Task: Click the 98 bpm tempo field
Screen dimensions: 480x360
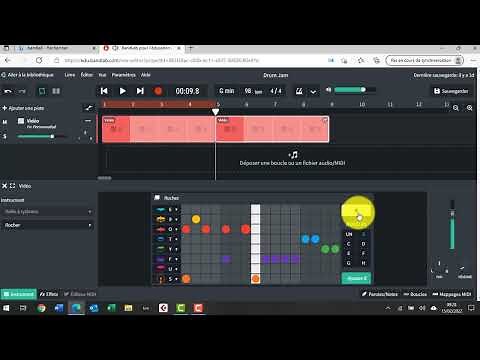Action: pyautogui.click(x=253, y=91)
